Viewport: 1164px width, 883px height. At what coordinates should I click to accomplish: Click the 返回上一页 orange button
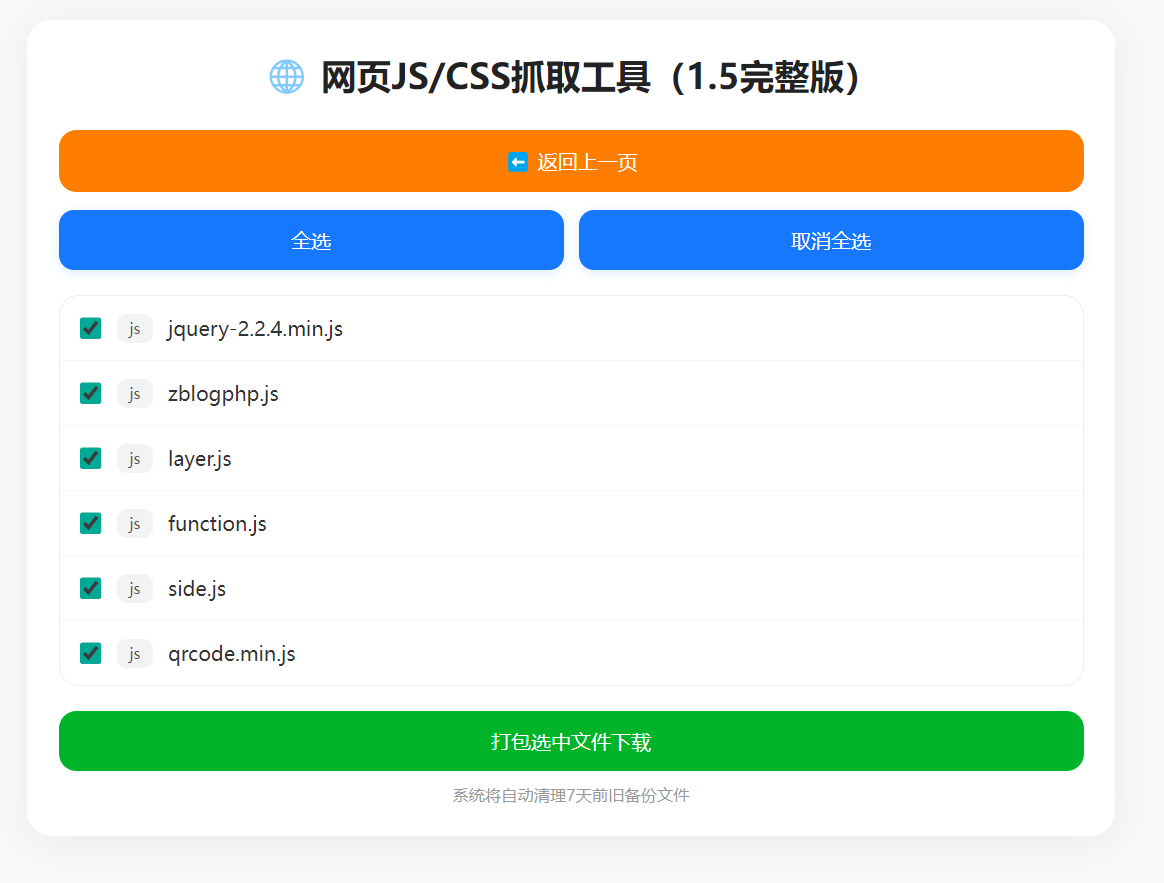[x=572, y=161]
